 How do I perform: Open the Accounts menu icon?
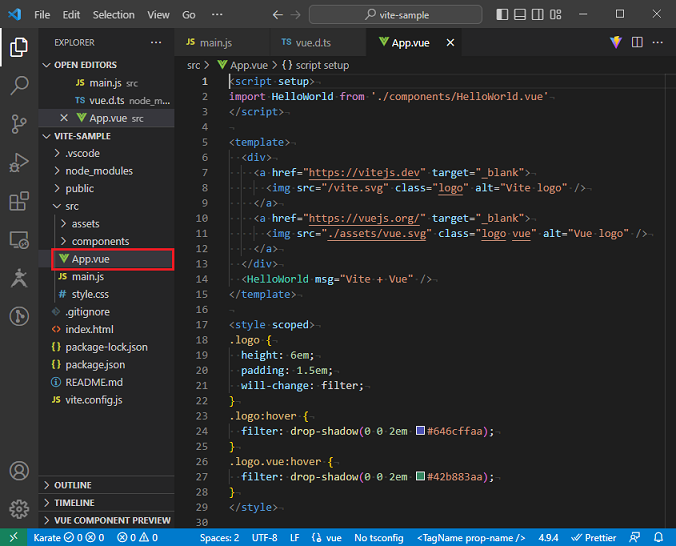coord(19,471)
